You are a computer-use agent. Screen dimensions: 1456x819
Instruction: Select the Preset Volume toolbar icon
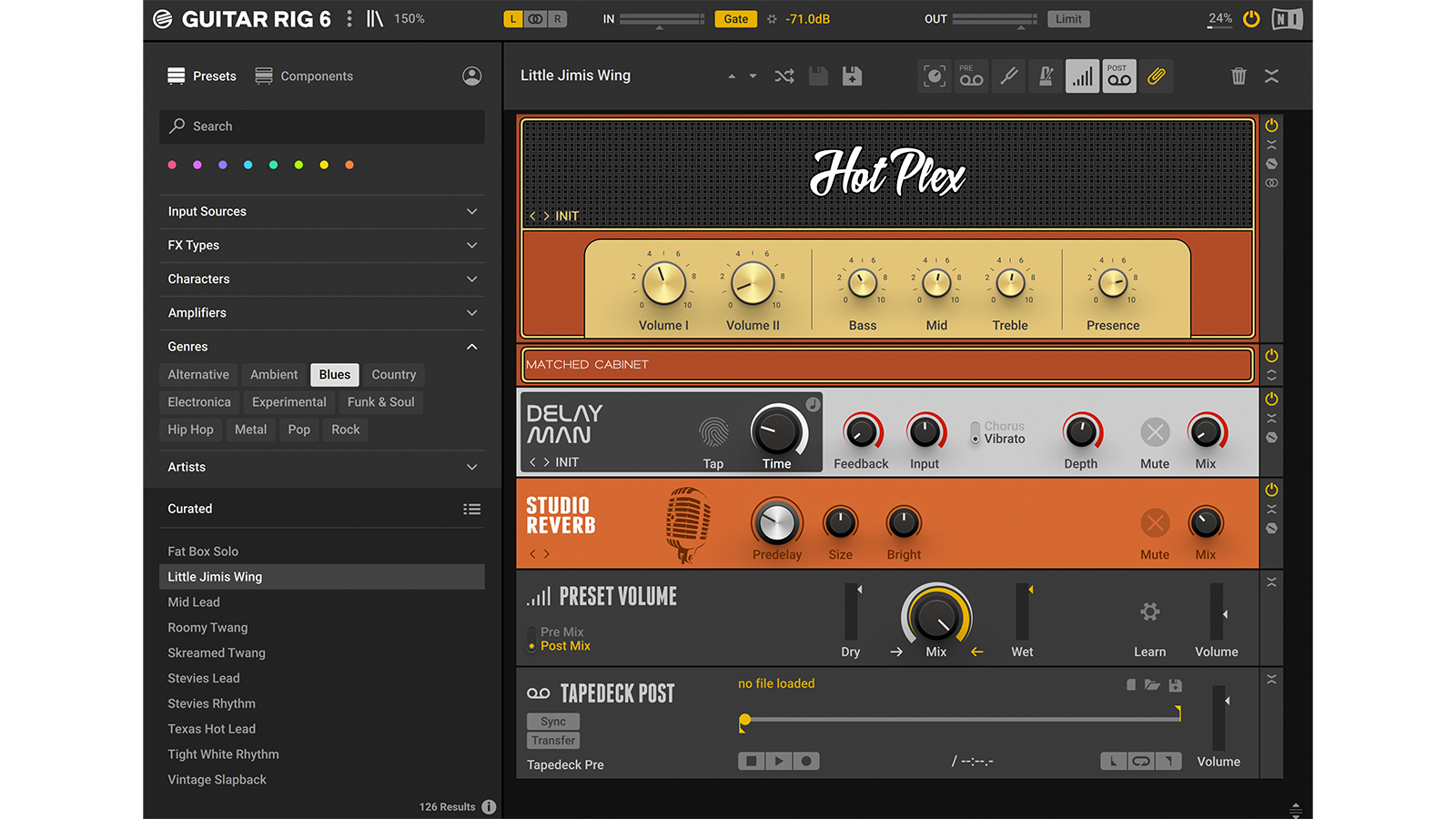coord(1082,76)
